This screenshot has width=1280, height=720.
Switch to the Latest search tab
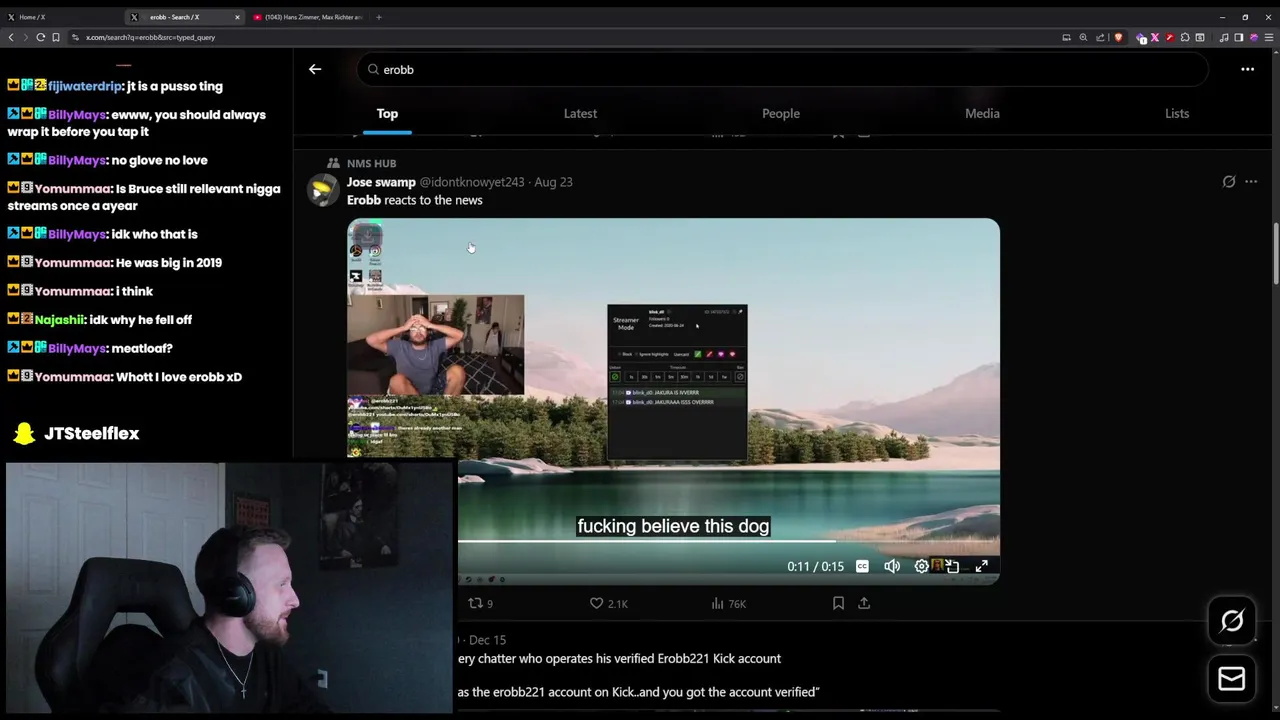tap(580, 113)
